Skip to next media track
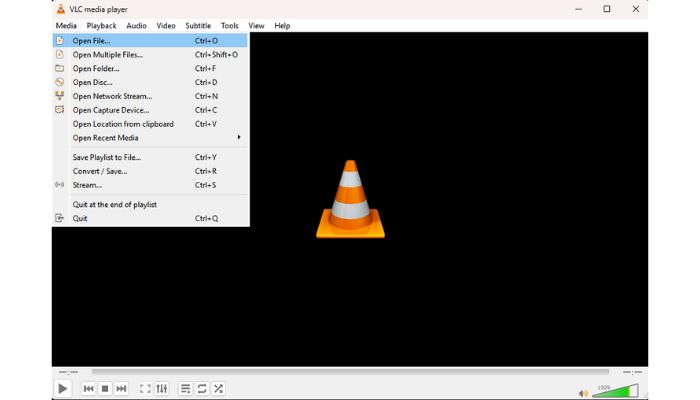The image size is (700, 400). point(121,389)
